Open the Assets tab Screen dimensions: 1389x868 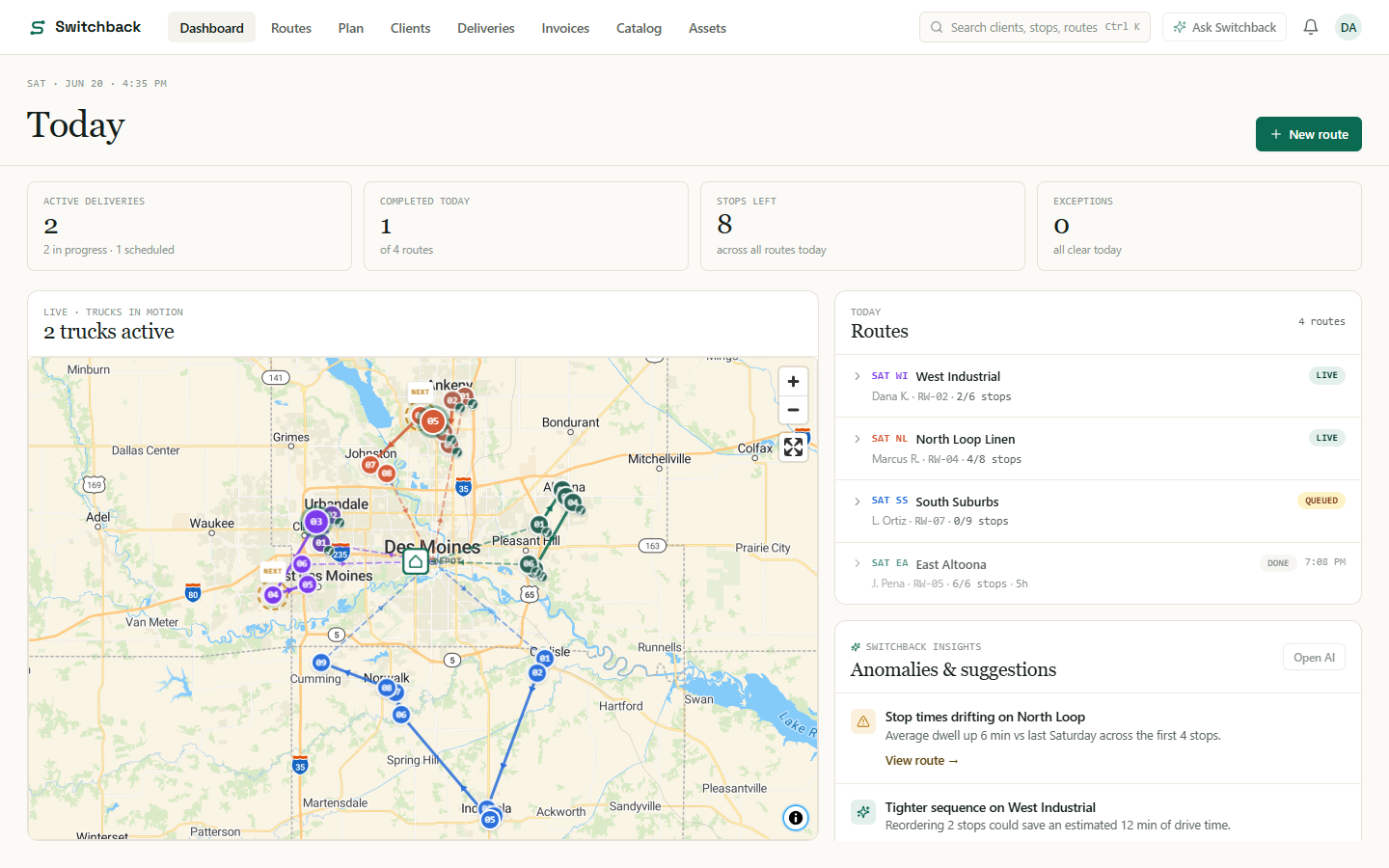[707, 28]
